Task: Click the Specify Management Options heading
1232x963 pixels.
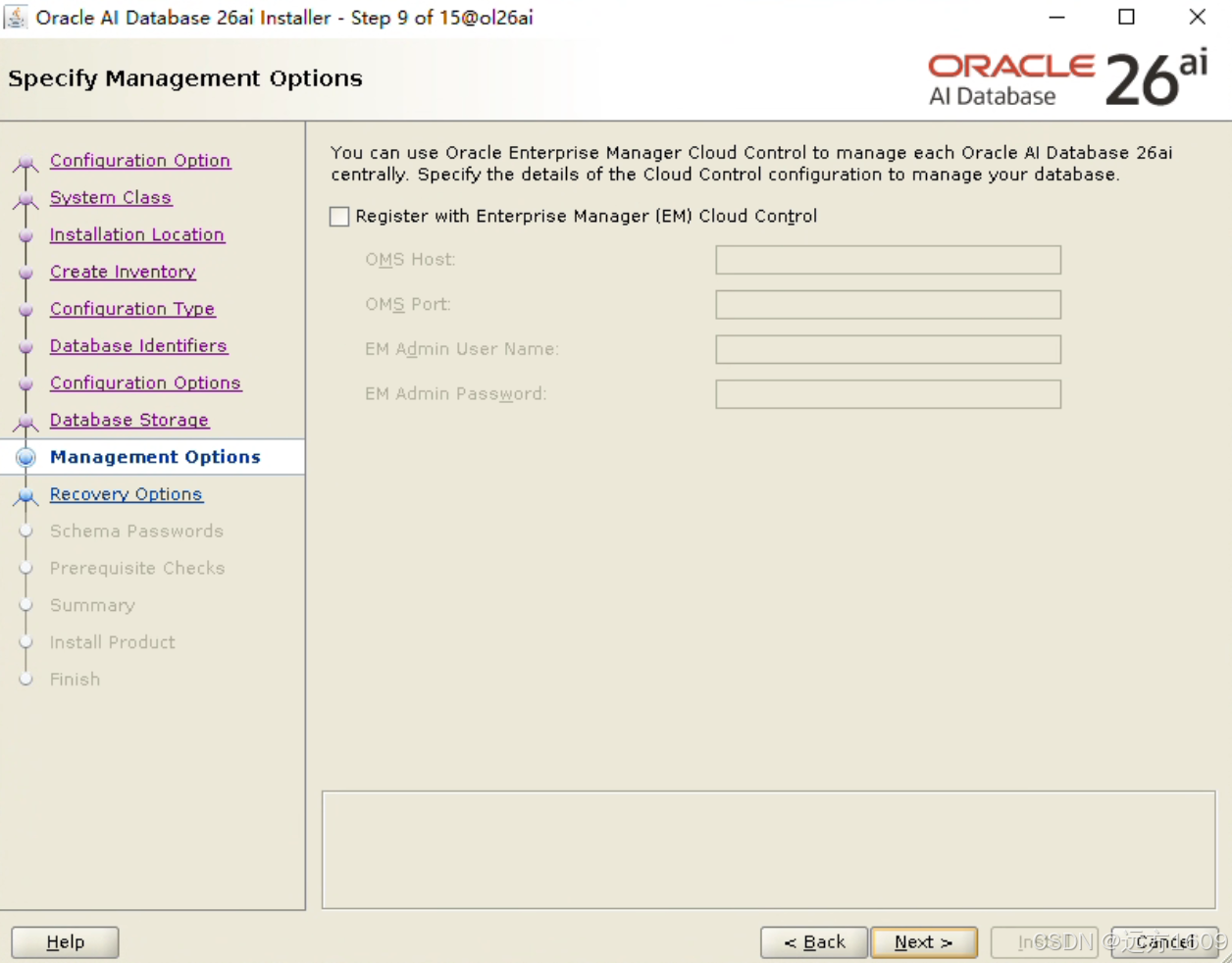Action: coord(185,78)
